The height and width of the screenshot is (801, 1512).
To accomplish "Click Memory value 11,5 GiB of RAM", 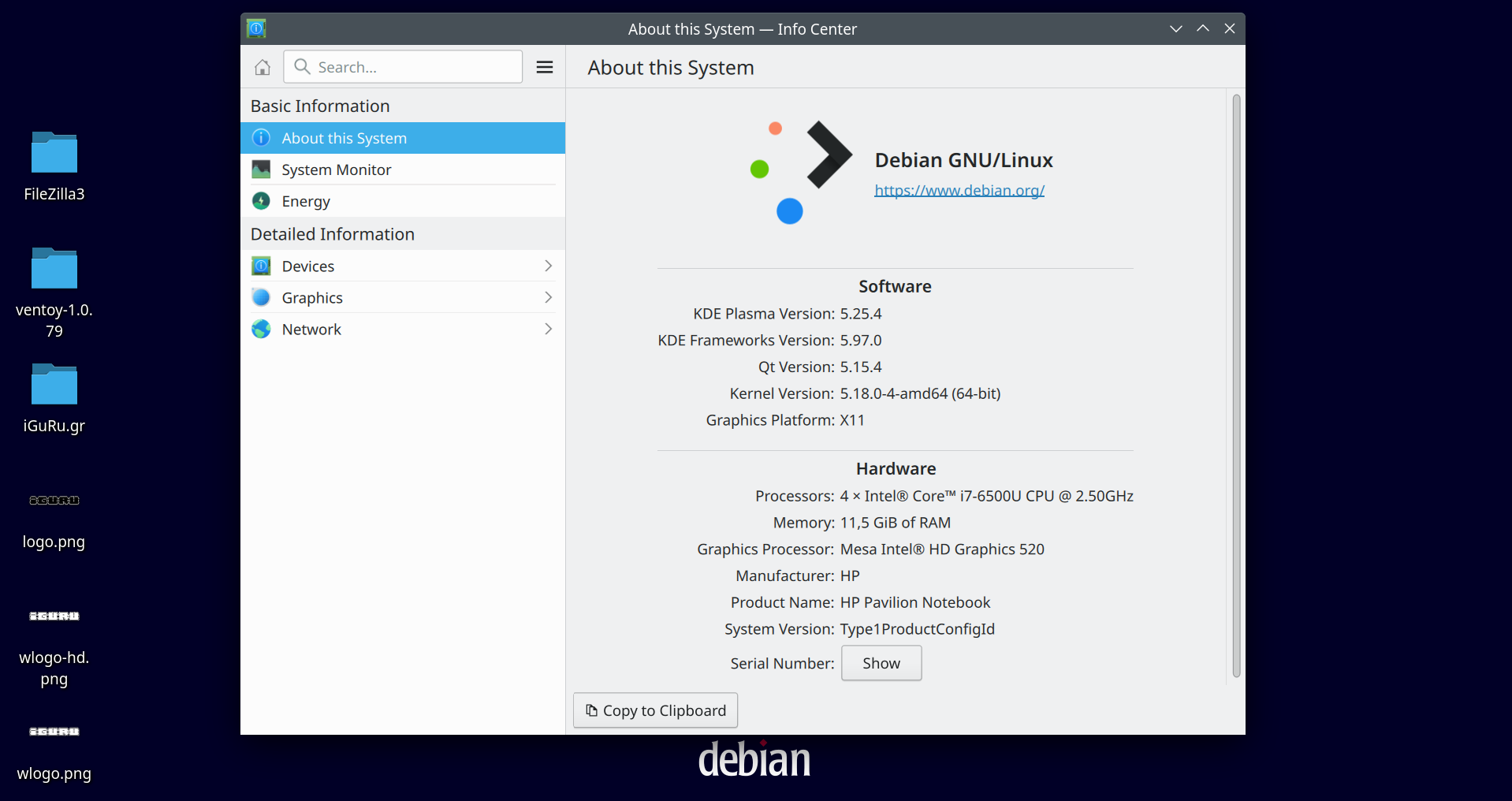I will click(x=896, y=523).
